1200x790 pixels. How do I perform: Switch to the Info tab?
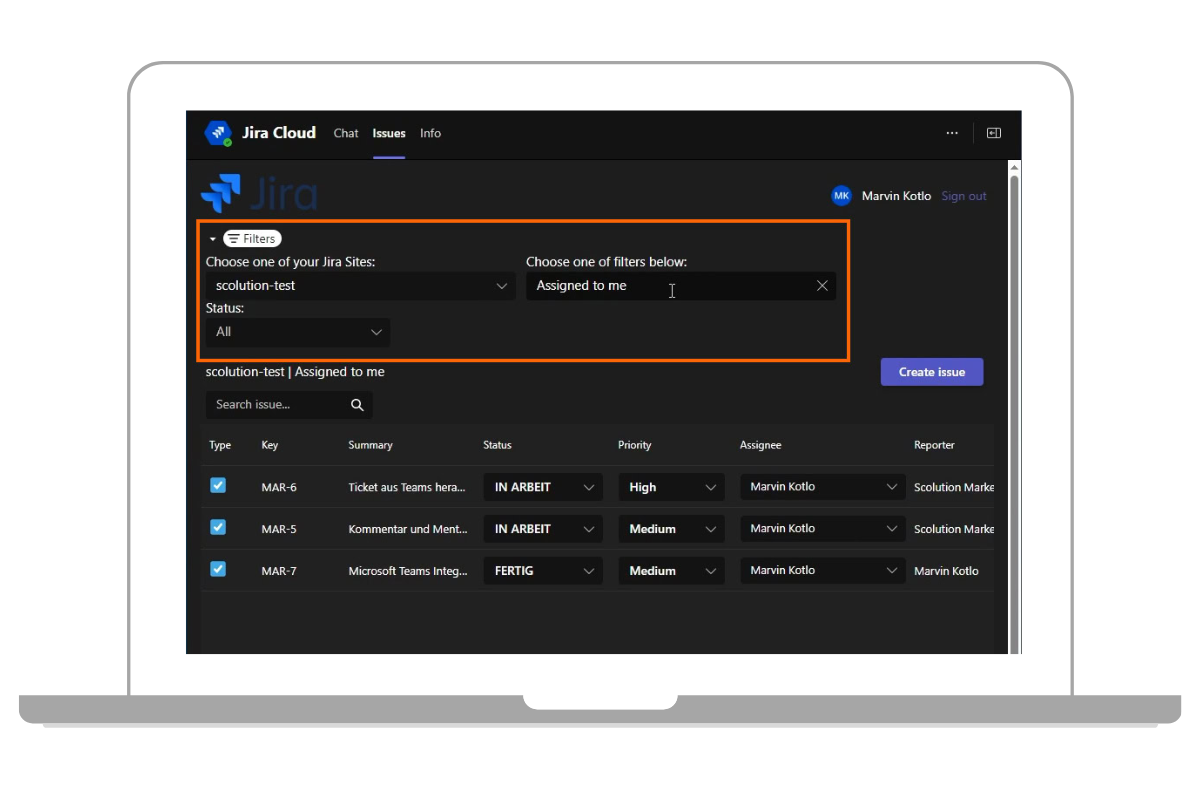coord(430,133)
